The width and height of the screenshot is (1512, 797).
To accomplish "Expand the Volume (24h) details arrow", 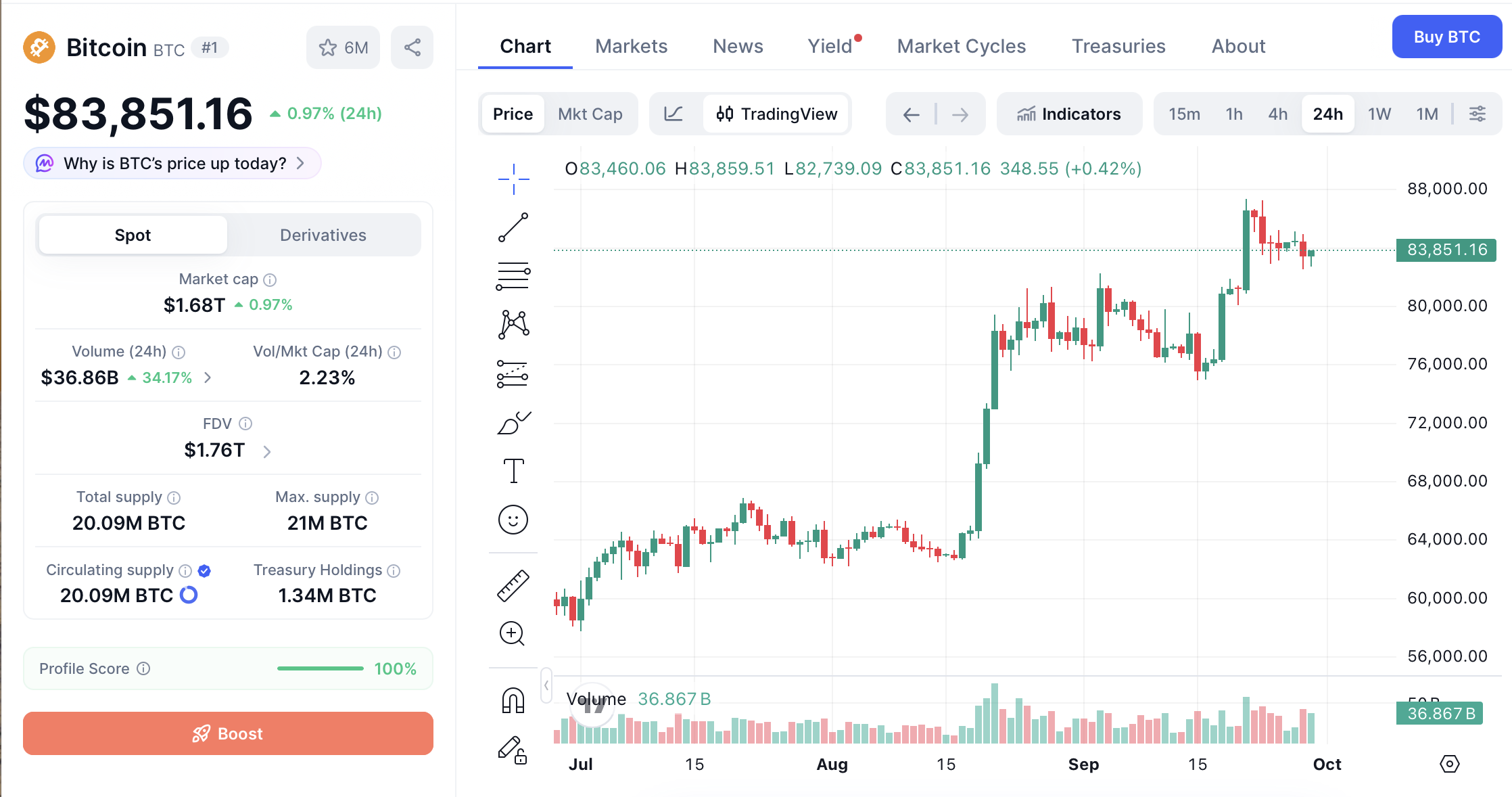I will pyautogui.click(x=208, y=378).
